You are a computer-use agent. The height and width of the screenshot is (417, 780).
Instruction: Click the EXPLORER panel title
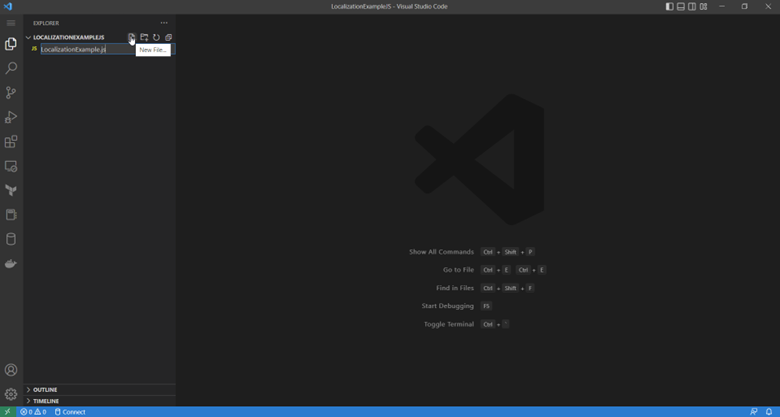pos(46,23)
